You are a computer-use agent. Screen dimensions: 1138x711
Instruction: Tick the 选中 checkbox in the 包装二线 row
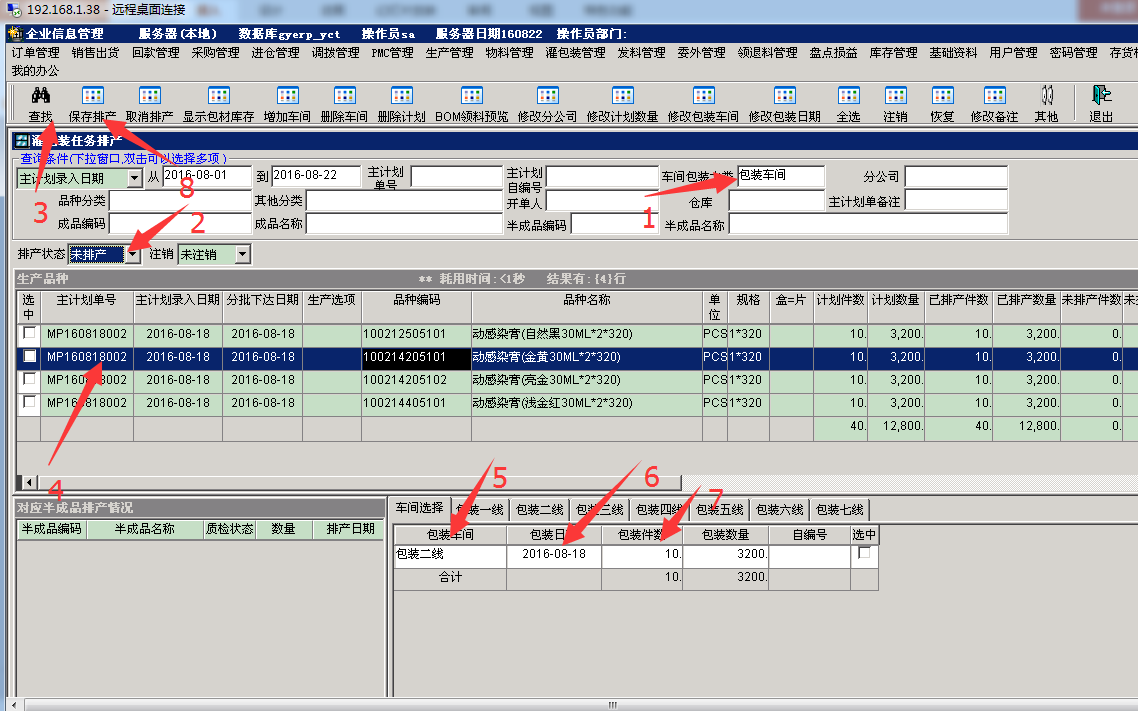(x=864, y=553)
